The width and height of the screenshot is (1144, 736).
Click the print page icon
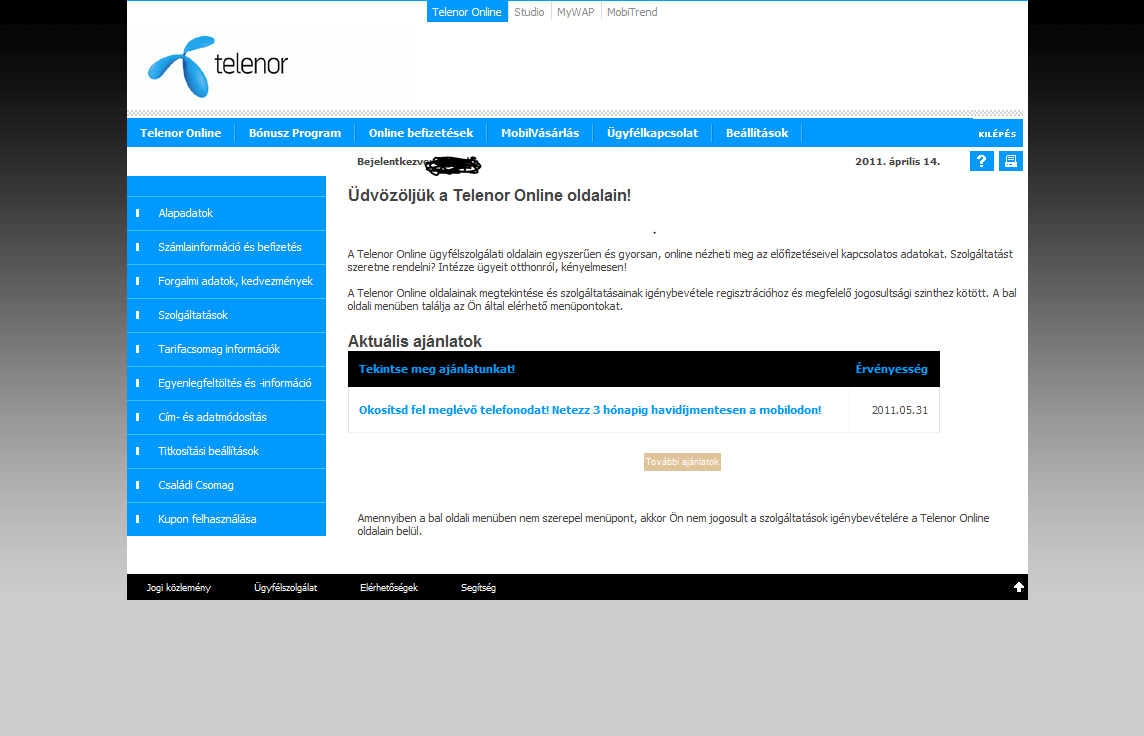tap(1010, 161)
